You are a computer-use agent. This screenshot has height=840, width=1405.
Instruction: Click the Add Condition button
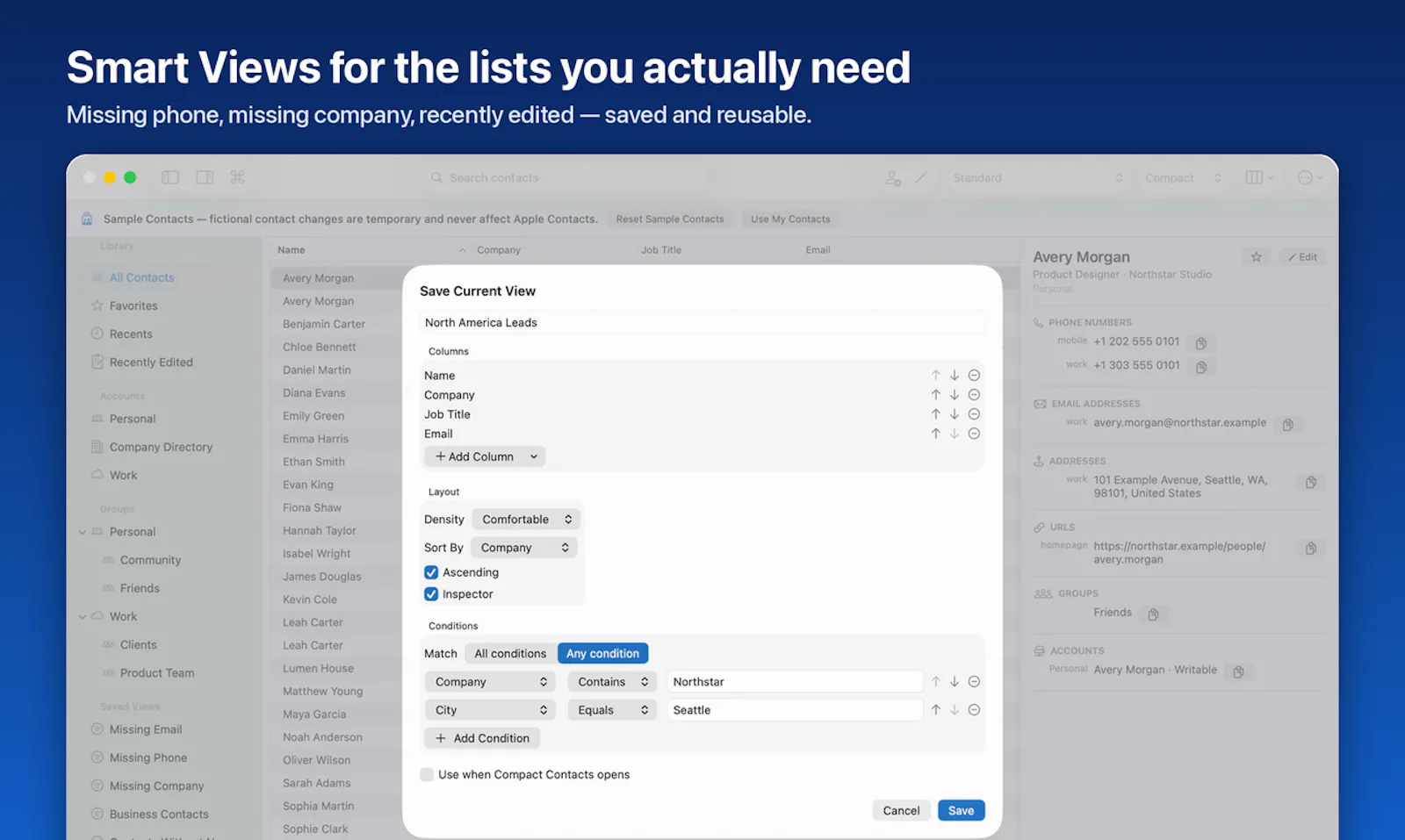tap(482, 738)
